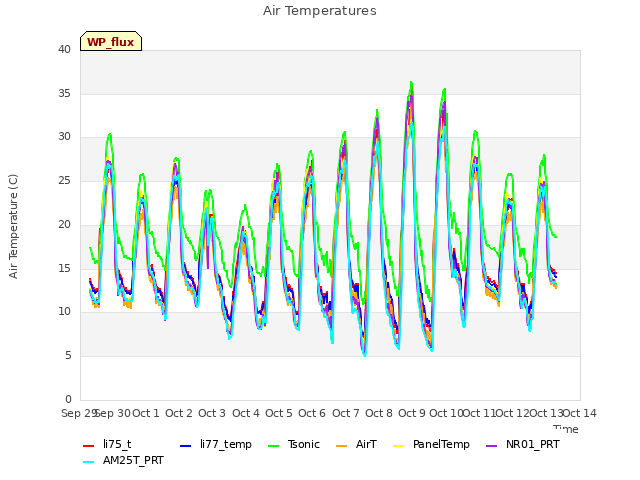
Task: Click the 15 y-axis tick label
Action: 64,269
